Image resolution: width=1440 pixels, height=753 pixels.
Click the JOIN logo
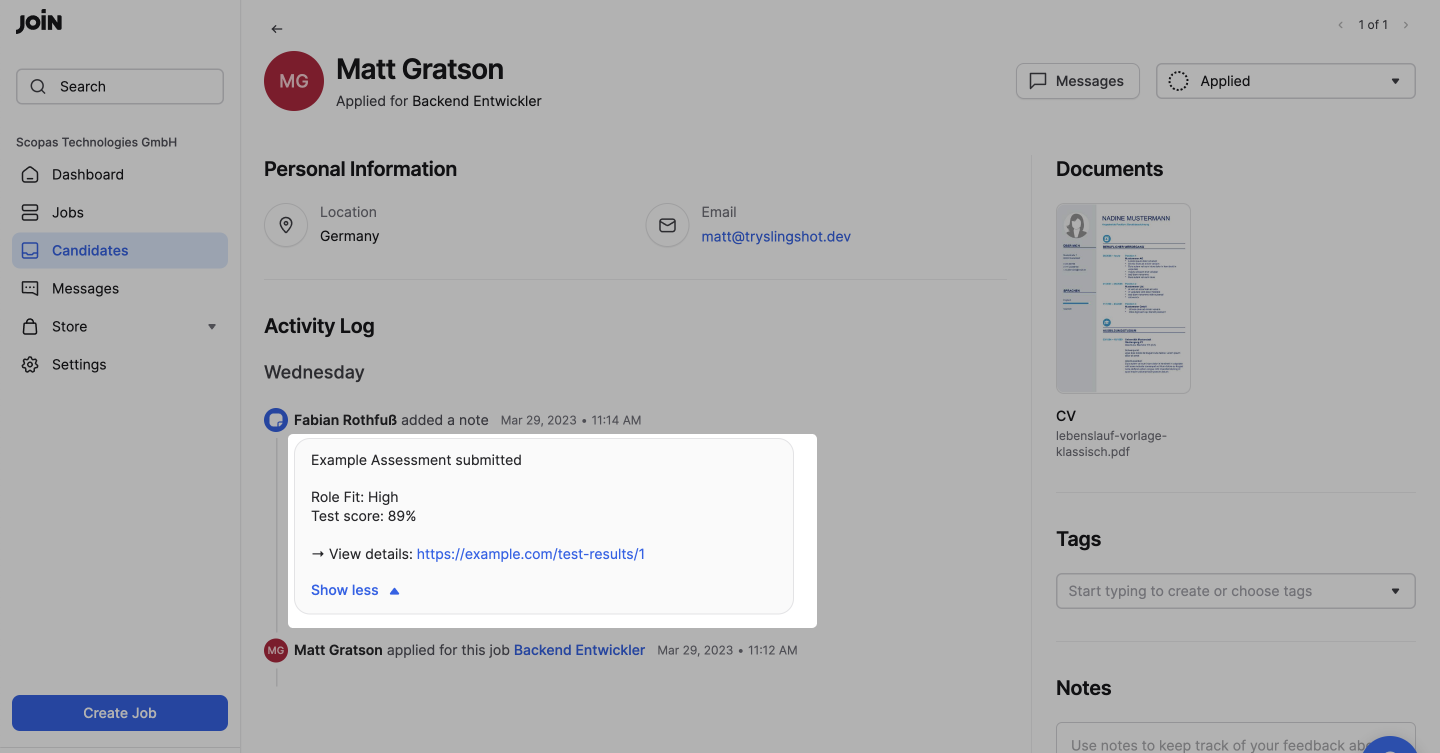39,23
